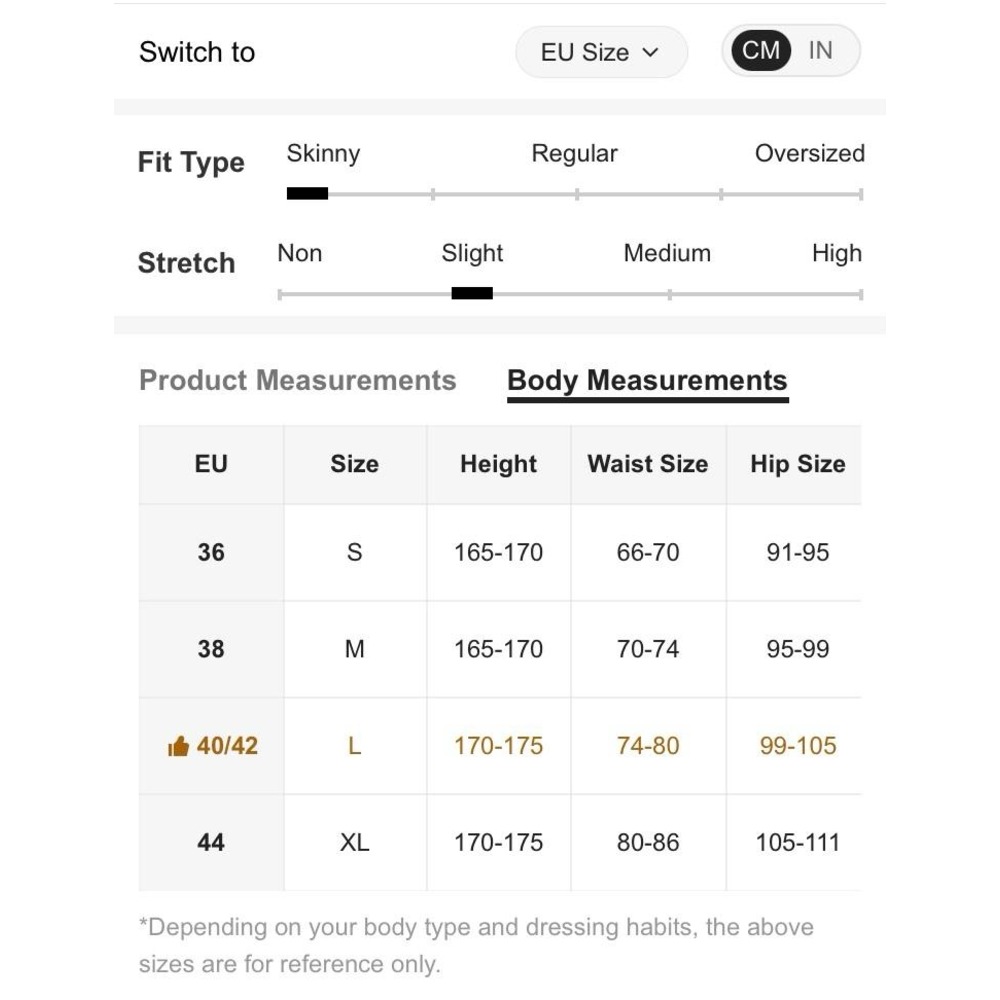1000x1000 pixels.
Task: Select the recommended 40/42 size row
Action: (x=227, y=746)
